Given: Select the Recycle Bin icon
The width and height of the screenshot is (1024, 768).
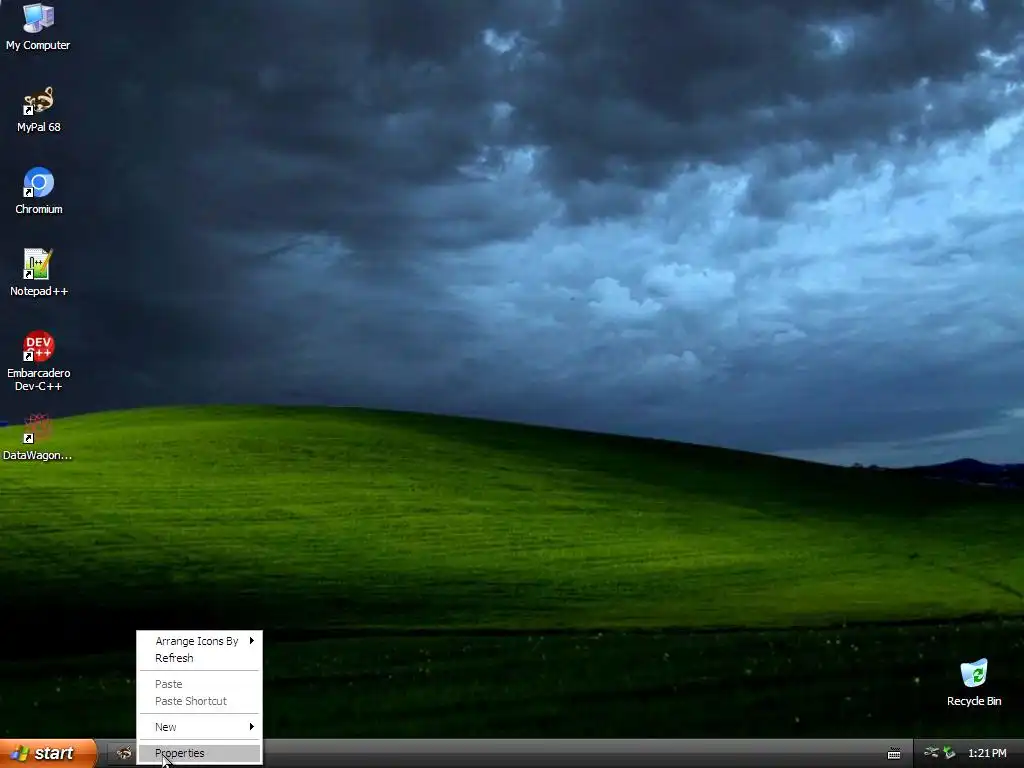Looking at the screenshot, I should coord(974,682).
